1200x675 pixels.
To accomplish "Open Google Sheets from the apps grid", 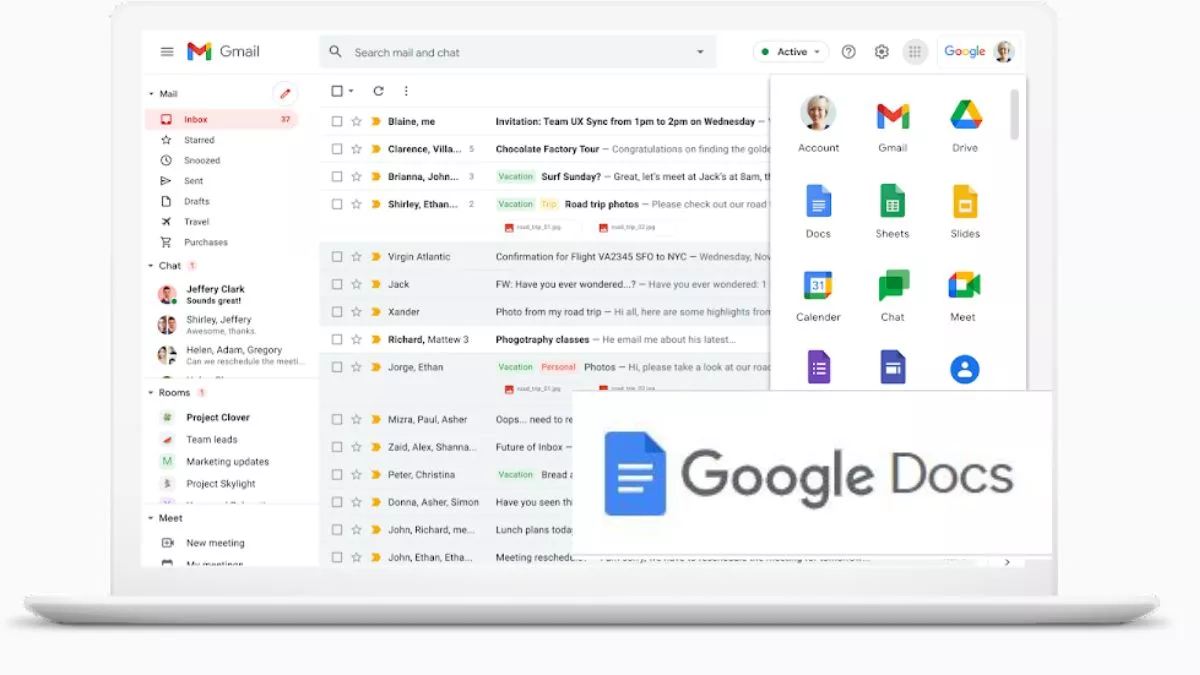I will [x=891, y=200].
